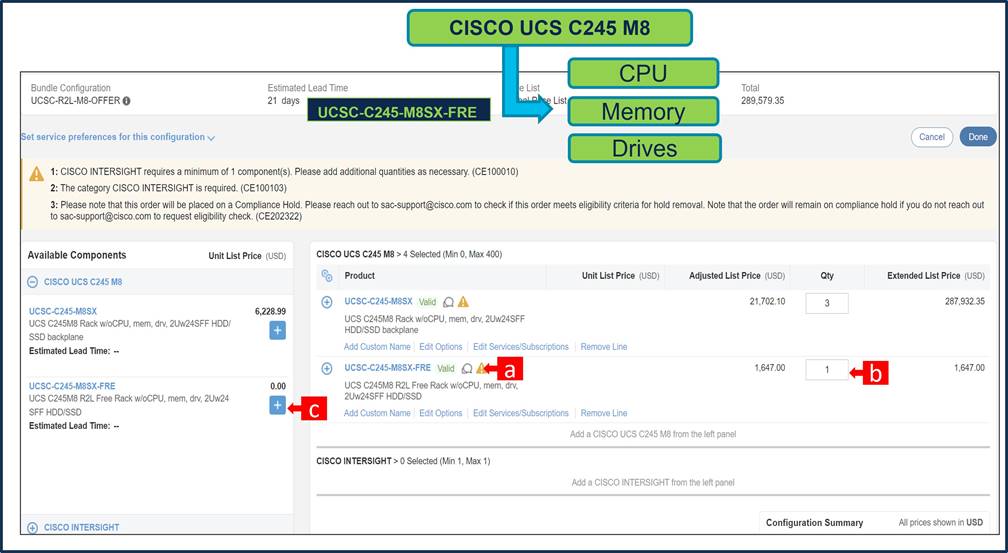Click the Product column header
Viewport: 1008px width, 553px height.
tap(359, 275)
